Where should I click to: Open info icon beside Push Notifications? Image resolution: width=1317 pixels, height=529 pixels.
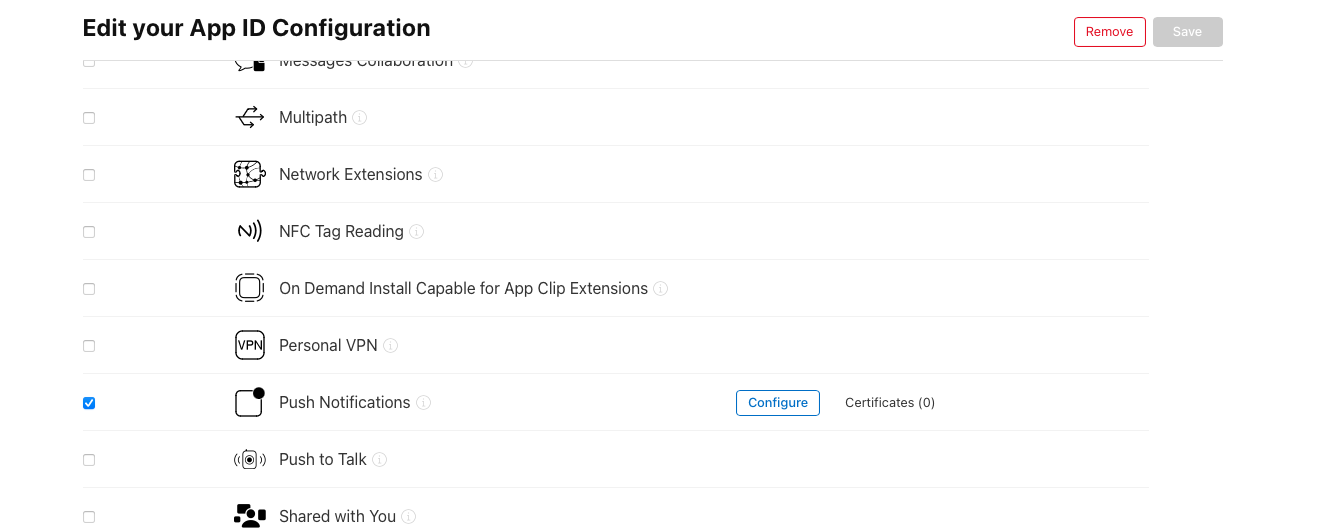click(424, 403)
